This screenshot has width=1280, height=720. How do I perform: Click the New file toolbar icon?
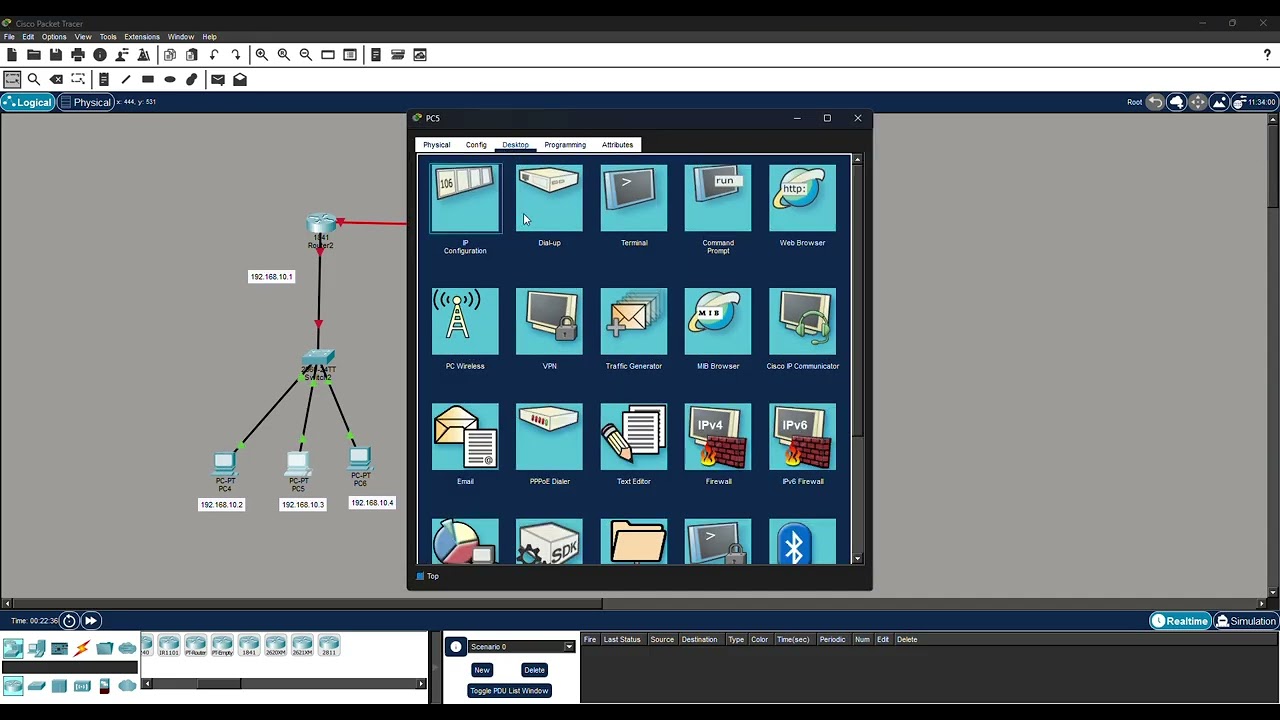(12, 55)
